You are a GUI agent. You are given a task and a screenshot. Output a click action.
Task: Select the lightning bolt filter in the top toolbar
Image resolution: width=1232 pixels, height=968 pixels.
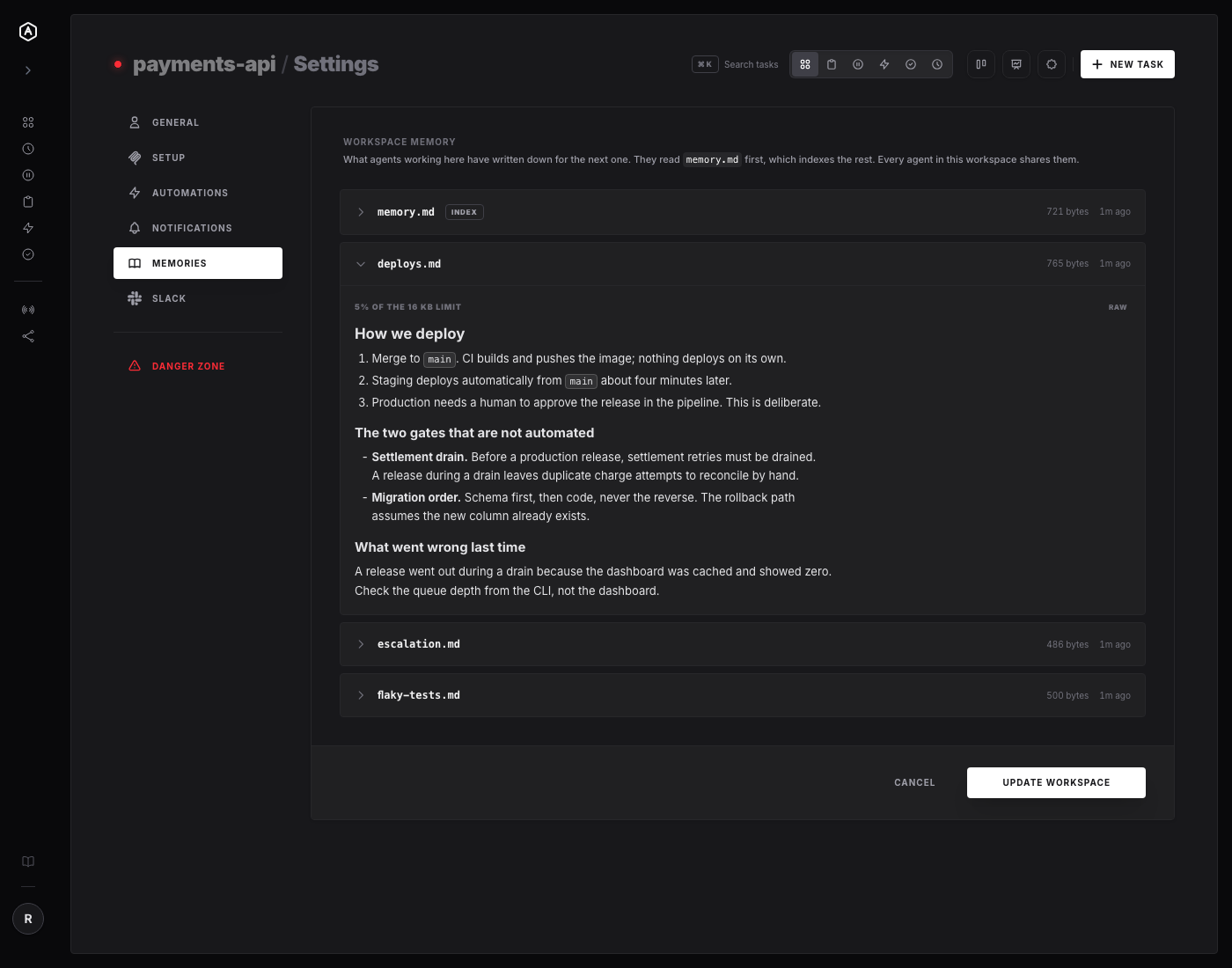[884, 64]
